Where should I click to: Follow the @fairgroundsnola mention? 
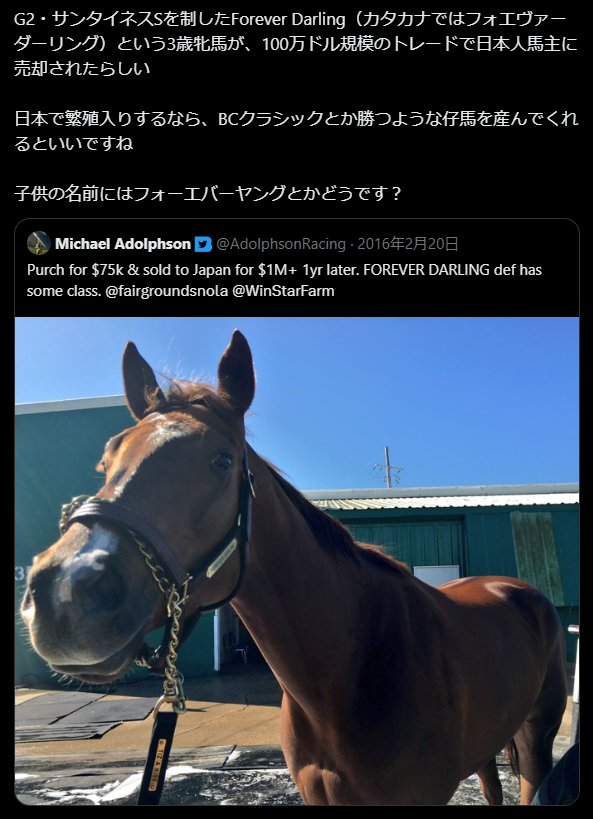(167, 291)
